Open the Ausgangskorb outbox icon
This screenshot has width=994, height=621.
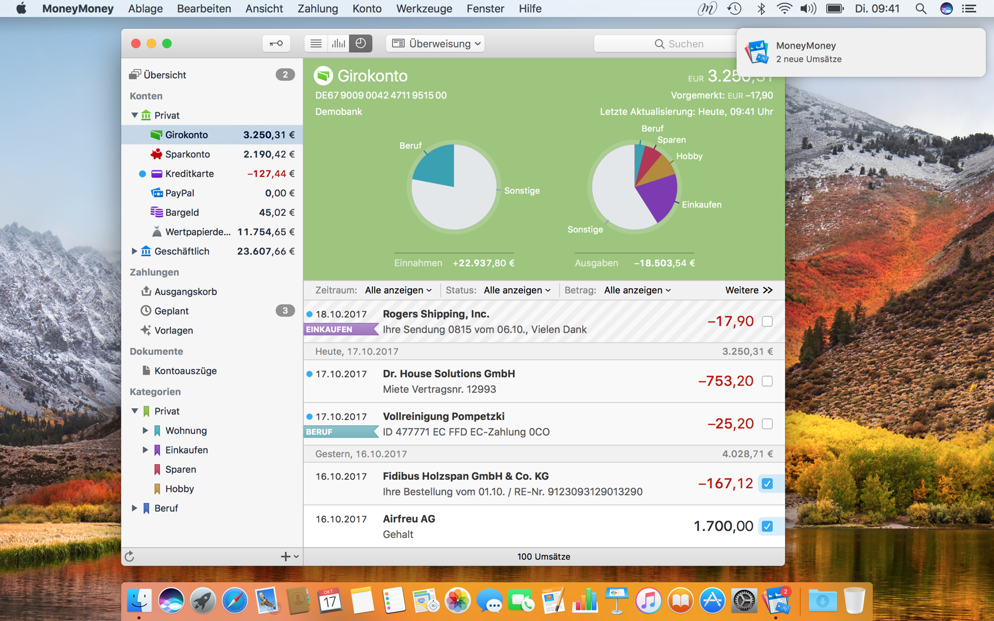pos(146,291)
